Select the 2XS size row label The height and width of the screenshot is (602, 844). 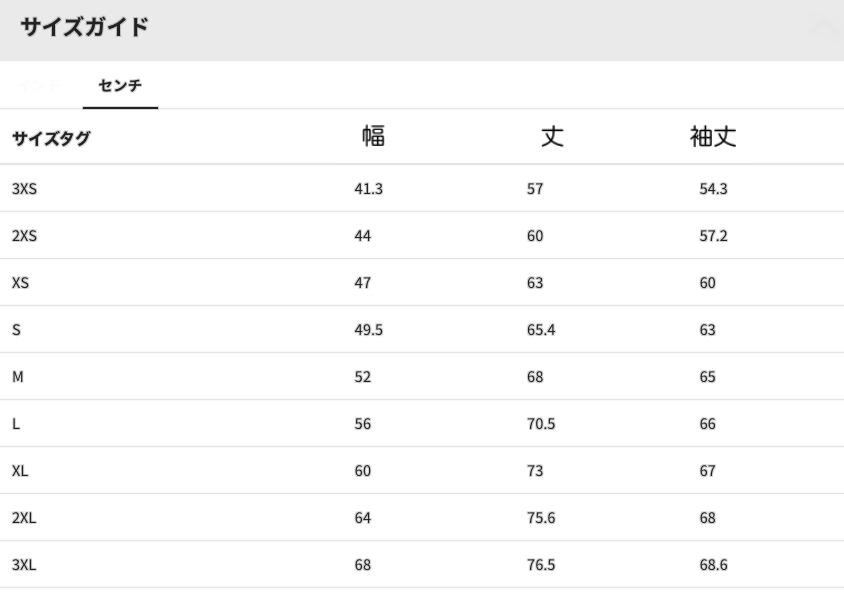pyautogui.click(x=24, y=236)
